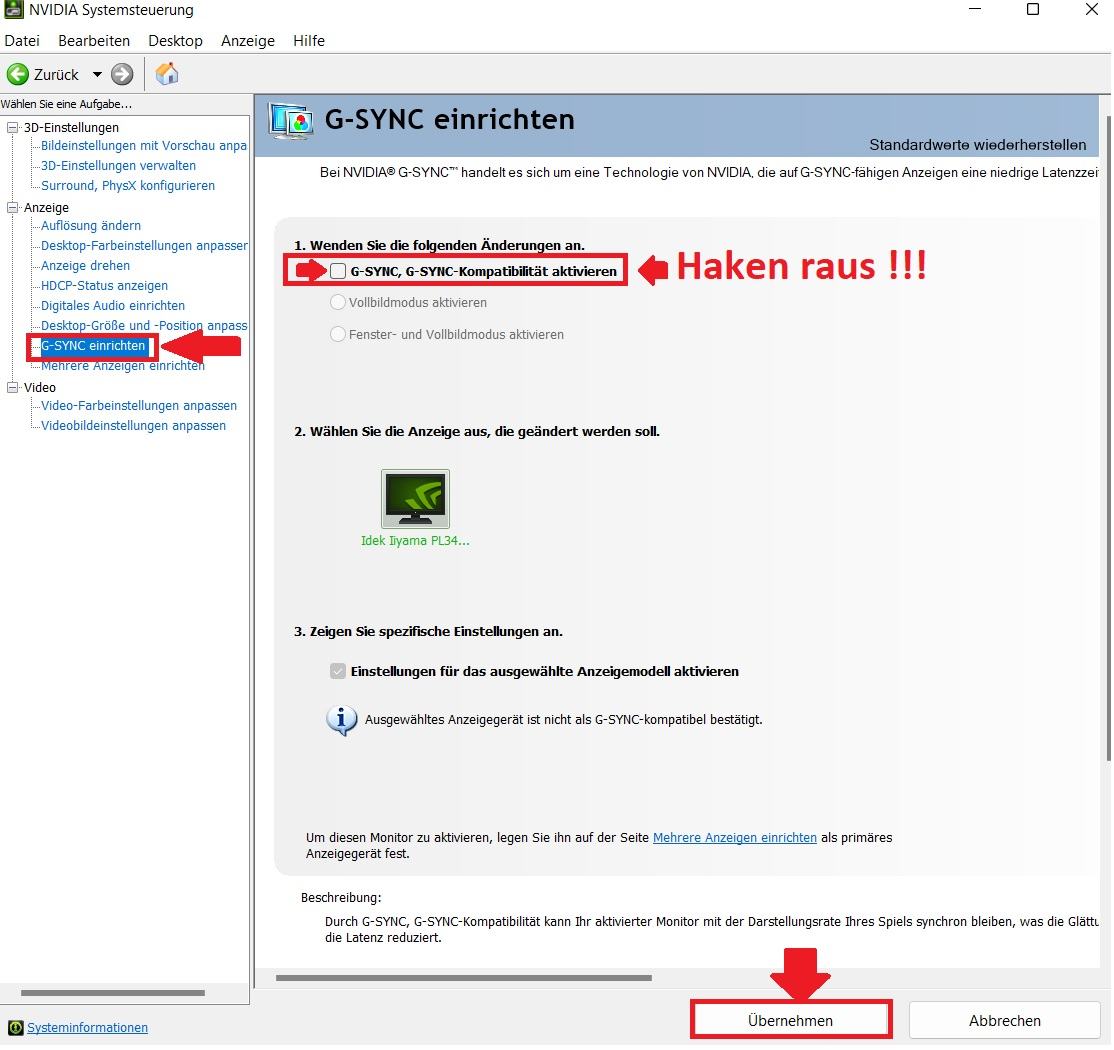Open Desktop-Farbeinstellungen anpassen
This screenshot has width=1114, height=1050.
pos(144,245)
